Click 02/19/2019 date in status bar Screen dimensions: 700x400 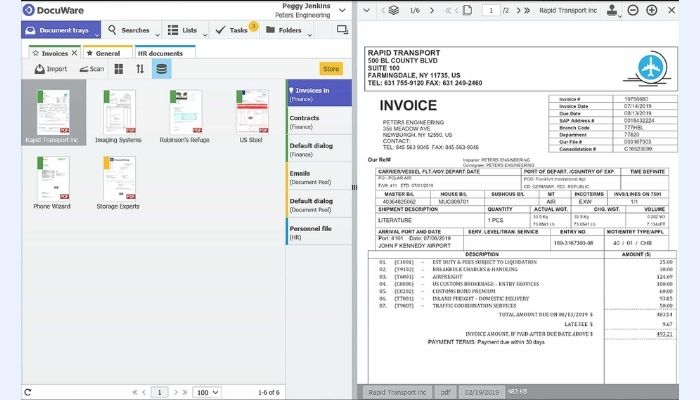pyautogui.click(x=482, y=392)
